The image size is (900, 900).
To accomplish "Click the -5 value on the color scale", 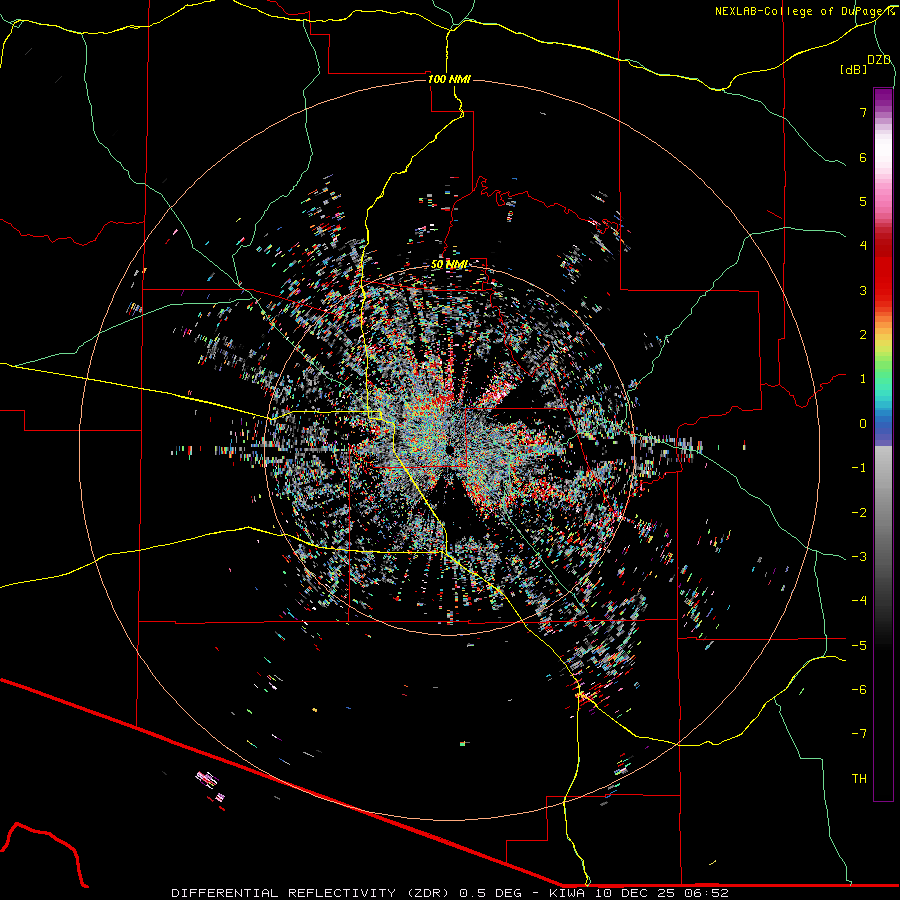I will (859, 646).
